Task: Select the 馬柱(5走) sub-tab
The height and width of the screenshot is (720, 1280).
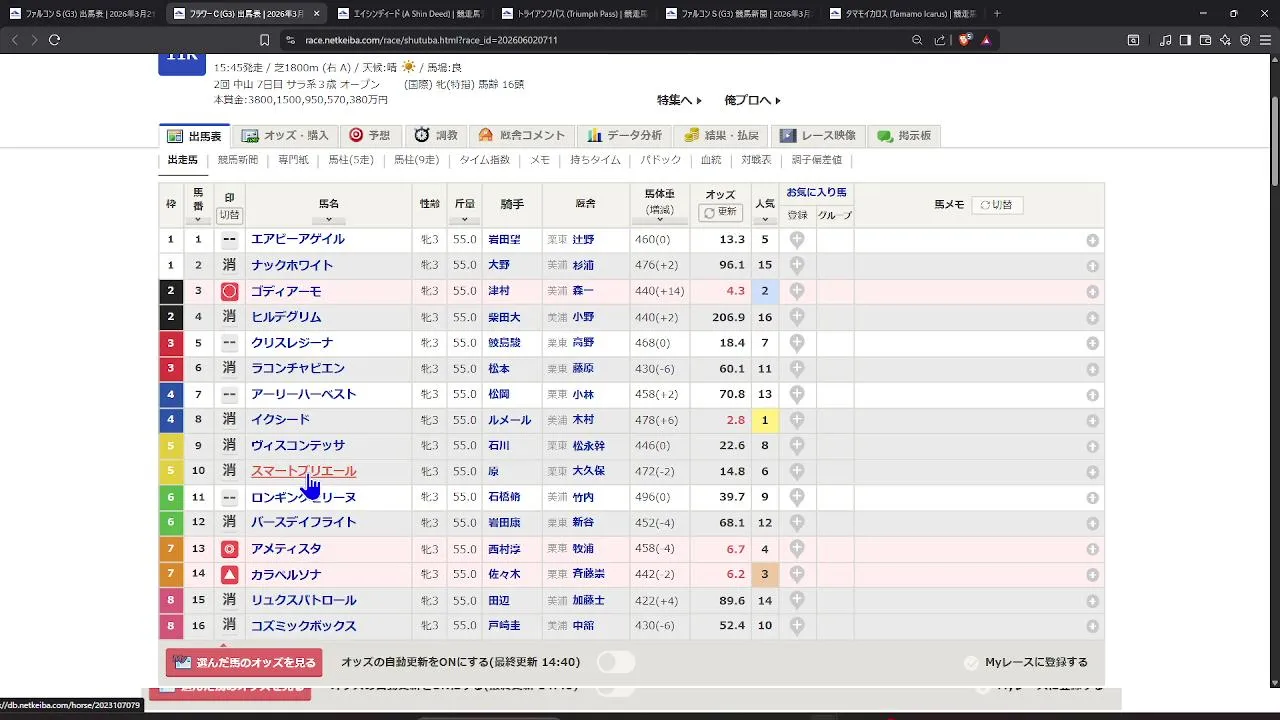Action: (x=351, y=160)
